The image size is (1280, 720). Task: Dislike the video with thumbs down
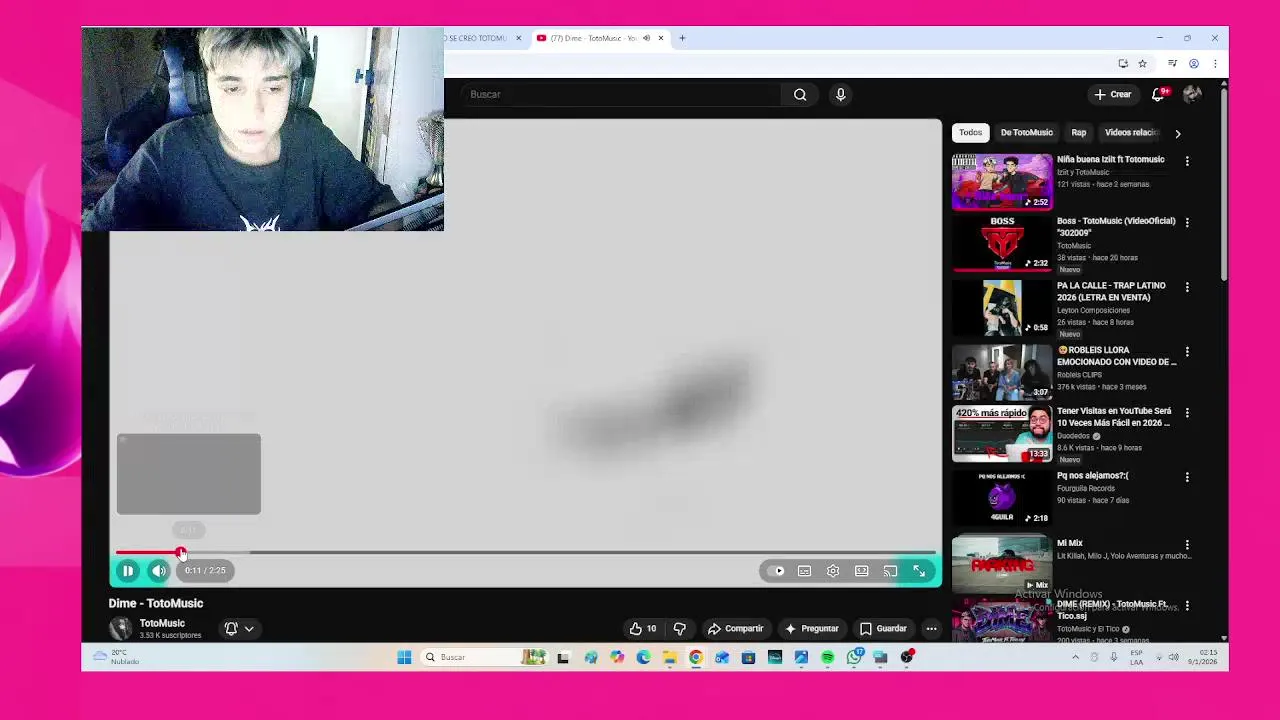click(x=680, y=629)
